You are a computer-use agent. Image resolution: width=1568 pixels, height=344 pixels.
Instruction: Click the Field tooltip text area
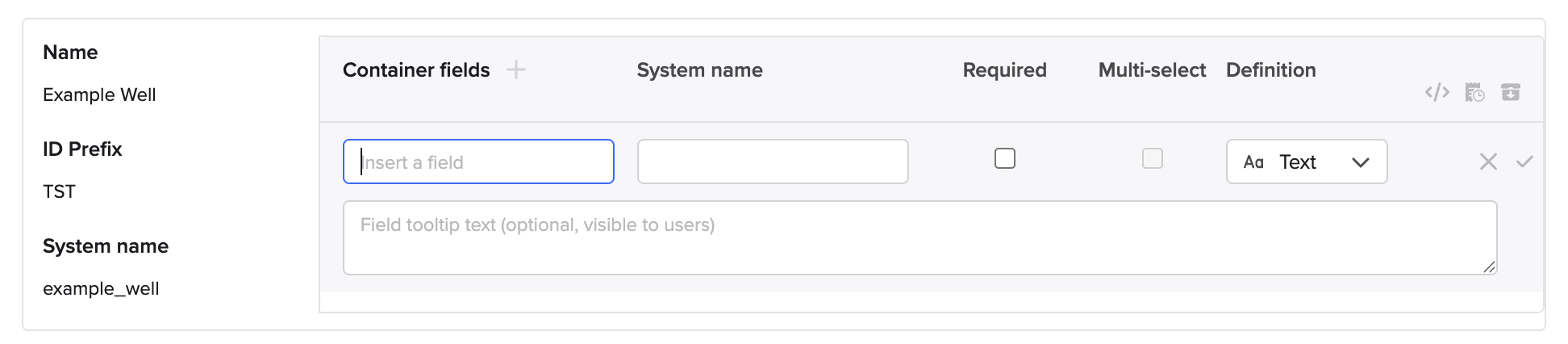point(920,237)
